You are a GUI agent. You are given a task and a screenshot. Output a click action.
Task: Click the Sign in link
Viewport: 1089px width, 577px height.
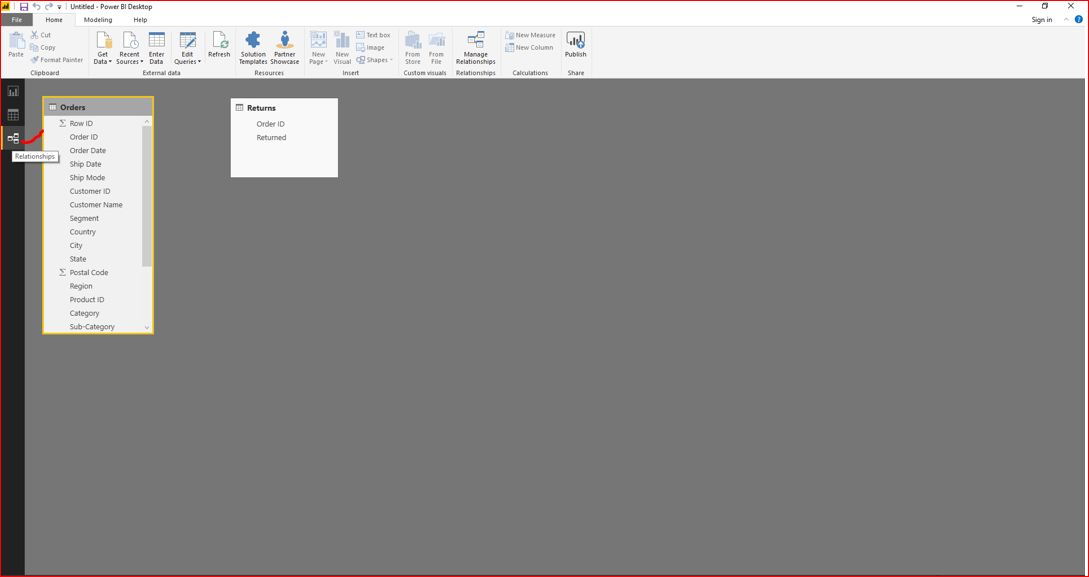coord(1042,19)
